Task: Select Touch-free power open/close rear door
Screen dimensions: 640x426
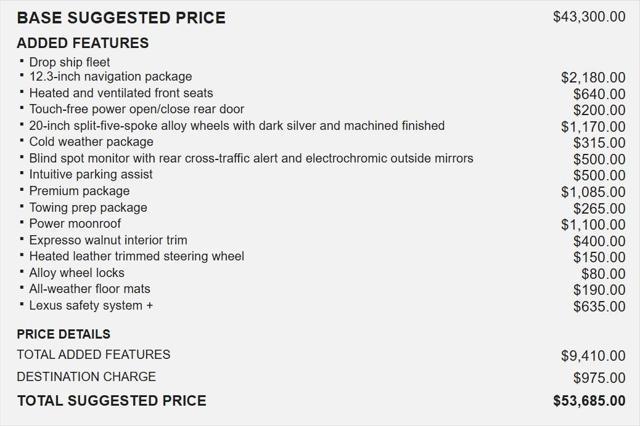Action: [x=136, y=109]
